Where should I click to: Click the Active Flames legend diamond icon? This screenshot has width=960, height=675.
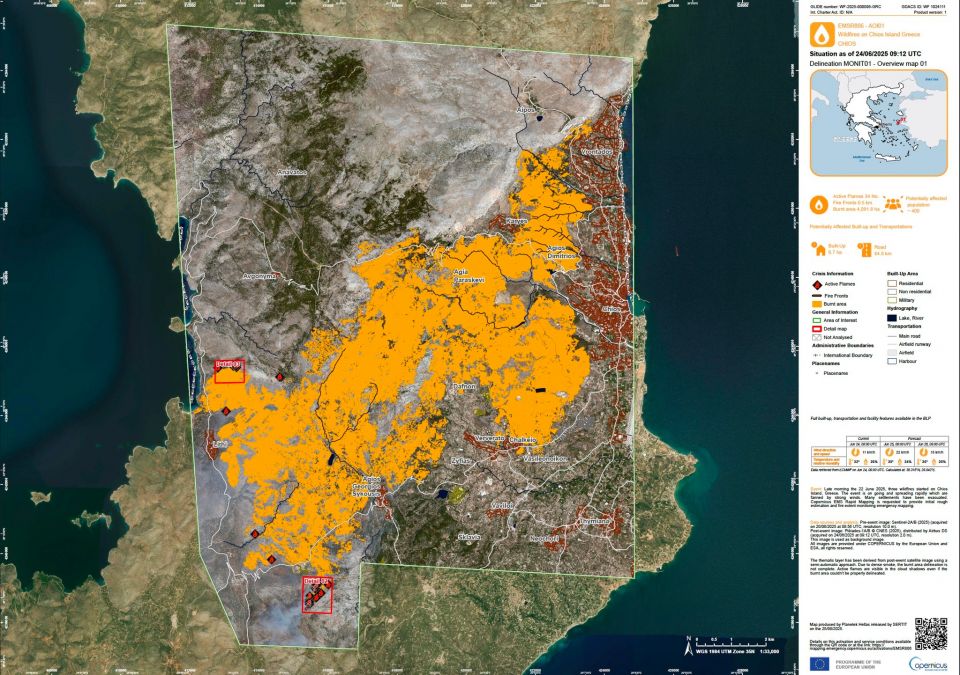817,284
